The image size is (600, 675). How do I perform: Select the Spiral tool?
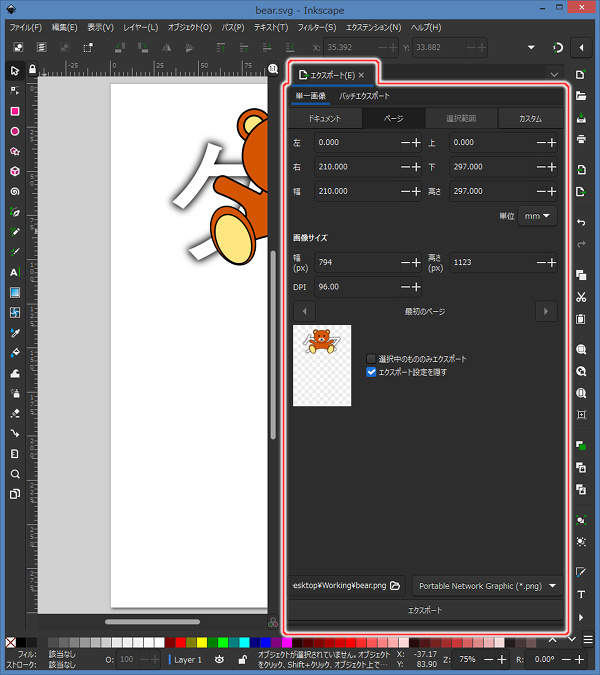[15, 192]
